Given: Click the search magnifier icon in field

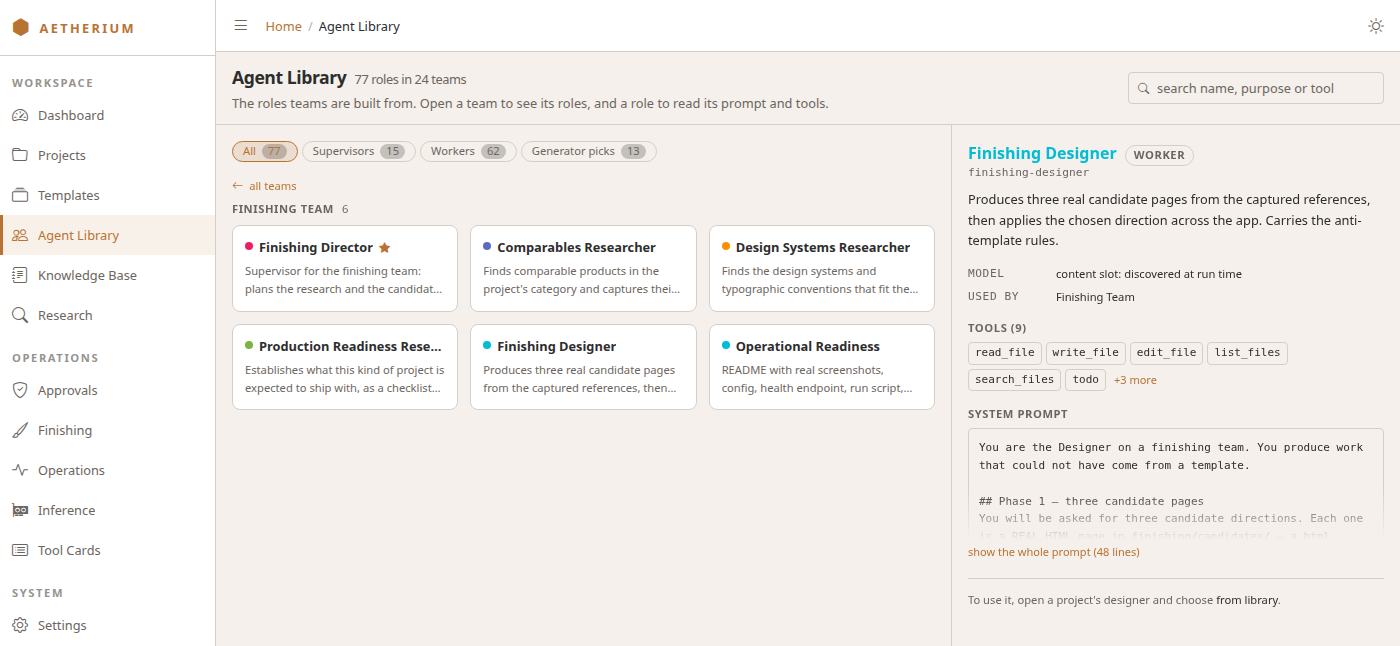Looking at the screenshot, I should (x=1144, y=88).
